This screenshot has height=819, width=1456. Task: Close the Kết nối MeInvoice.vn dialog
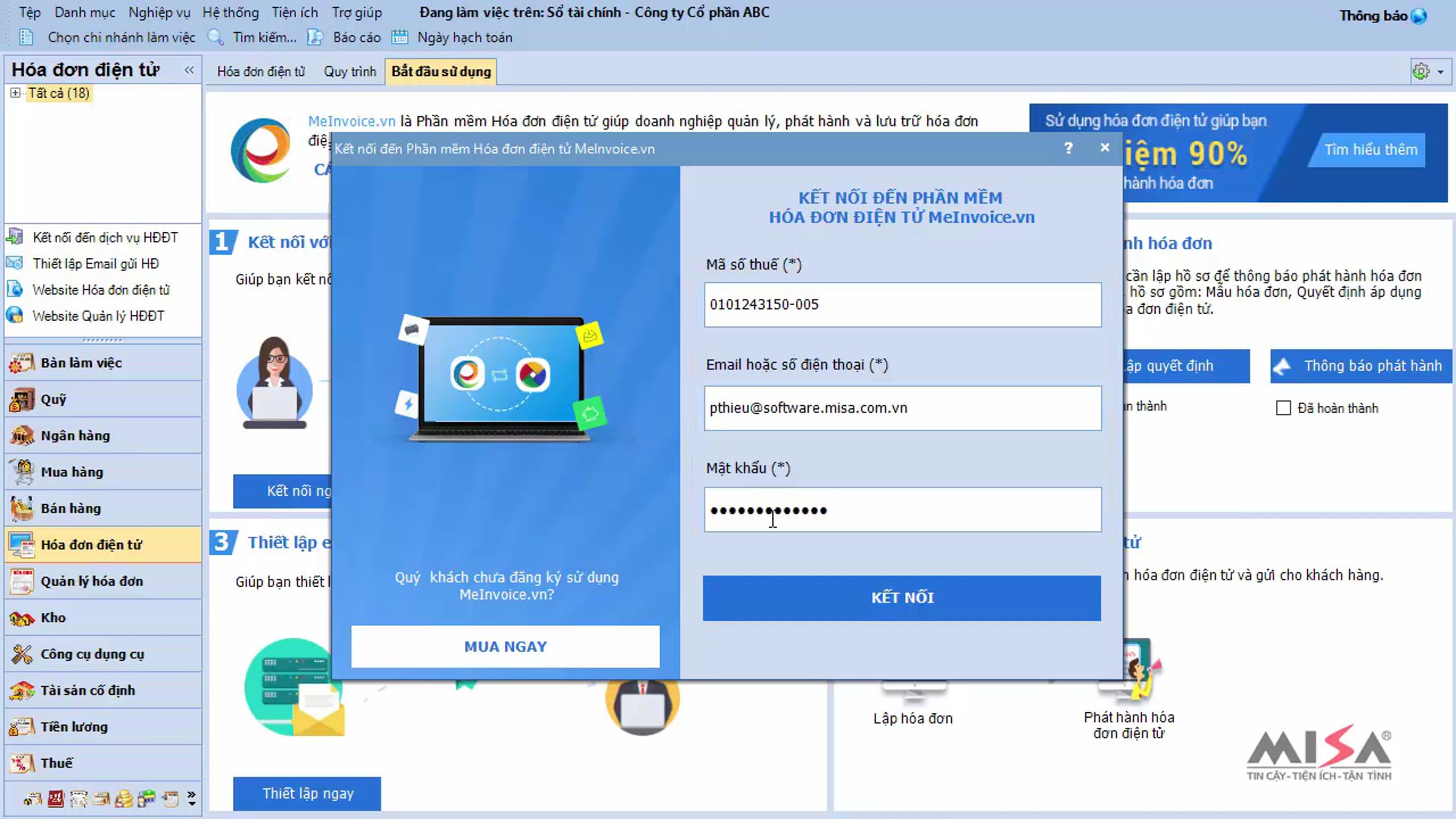click(x=1105, y=147)
